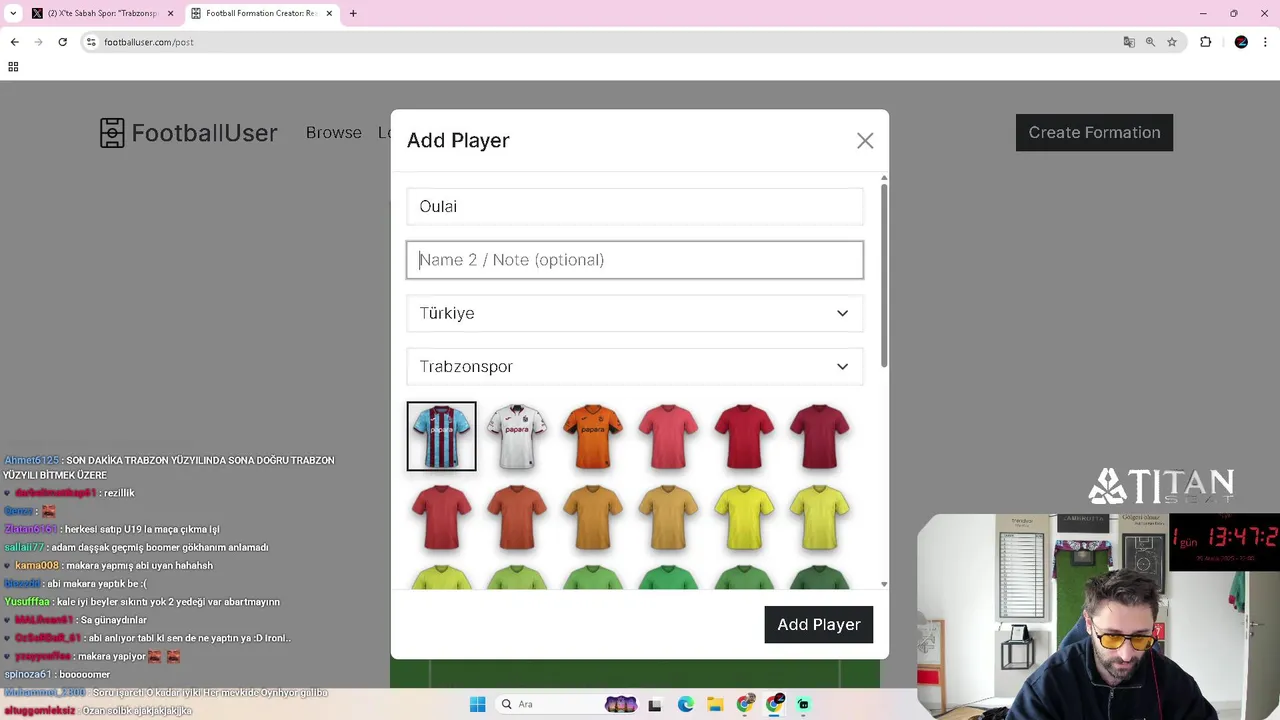1280x720 pixels.
Task: Select the orange-red jersey in second row
Action: coord(517,517)
